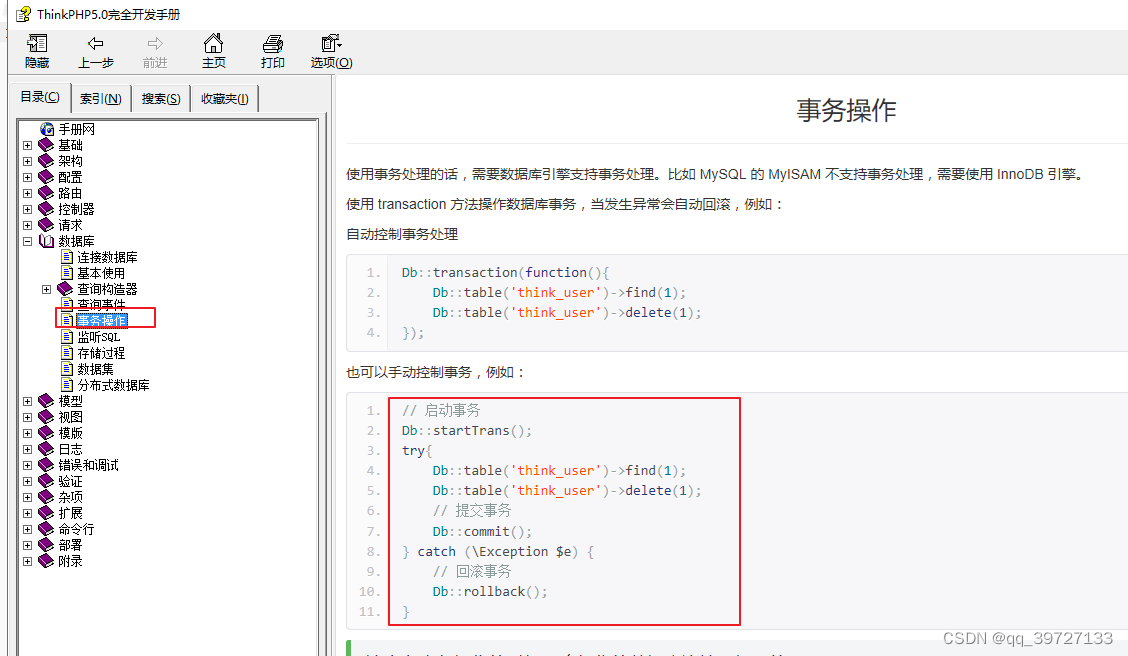Viewport: 1128px width, 656px height.
Task: Click the book icon beside 日志
Action: 46,449
